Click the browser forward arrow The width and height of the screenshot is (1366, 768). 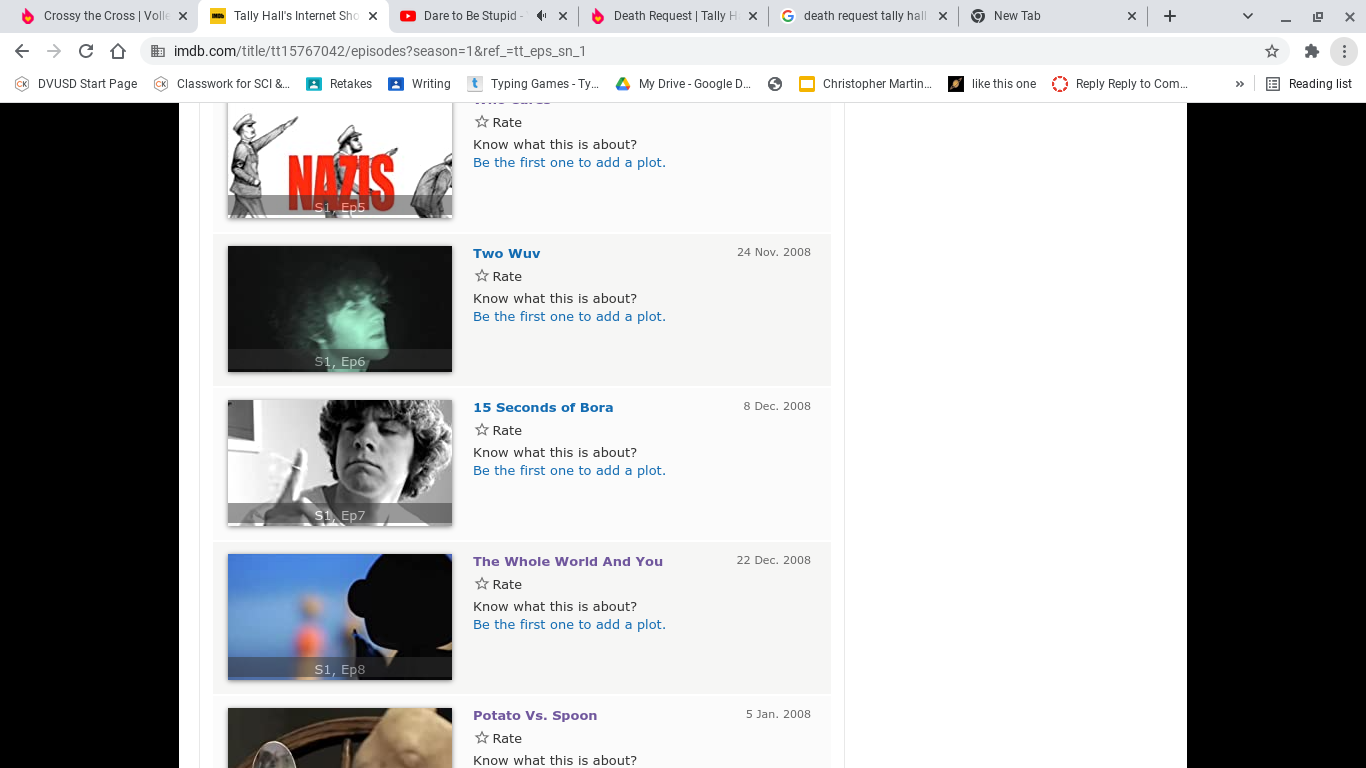(54, 51)
